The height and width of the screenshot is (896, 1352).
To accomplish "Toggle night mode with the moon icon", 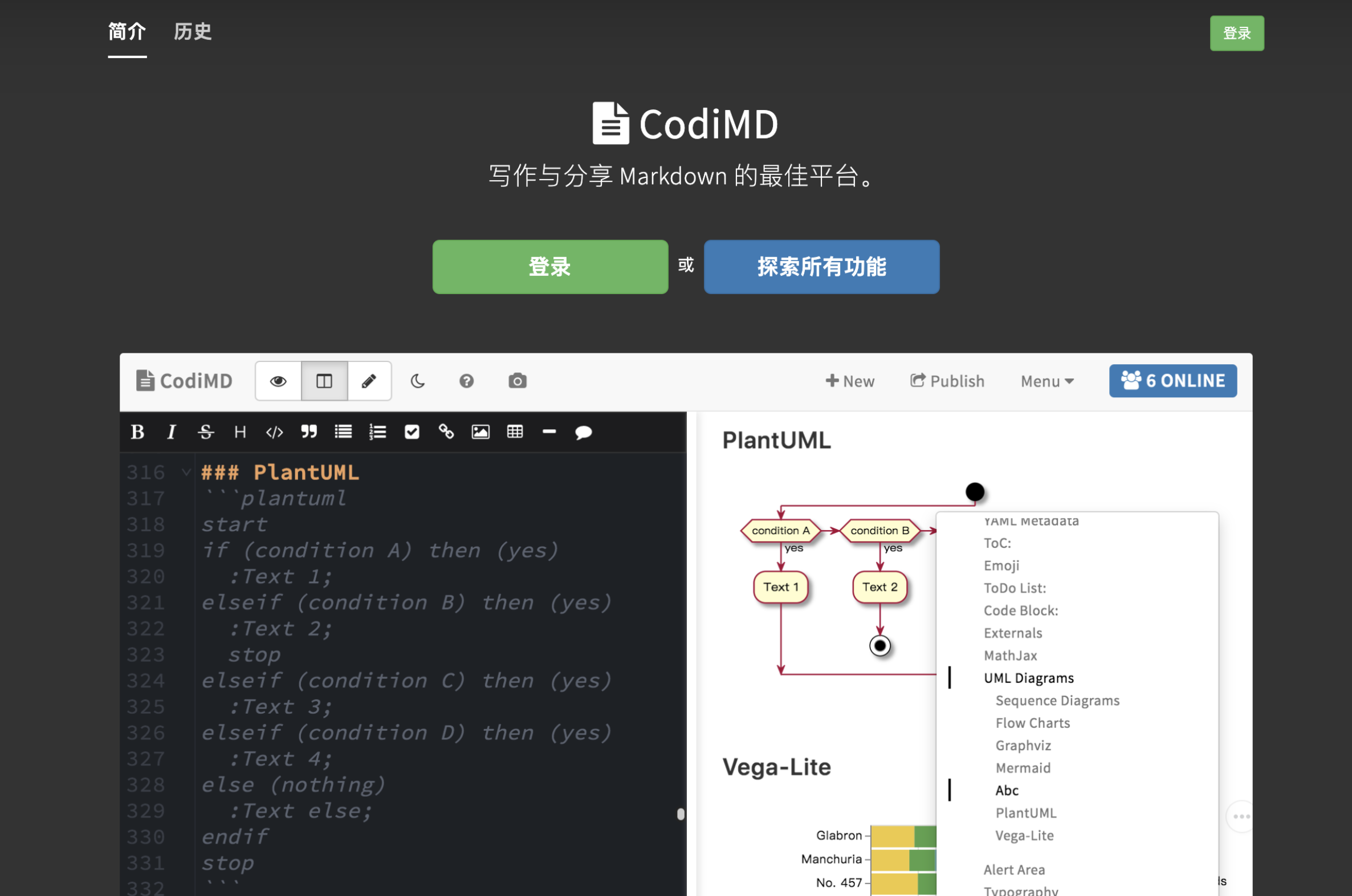I will click(x=418, y=381).
